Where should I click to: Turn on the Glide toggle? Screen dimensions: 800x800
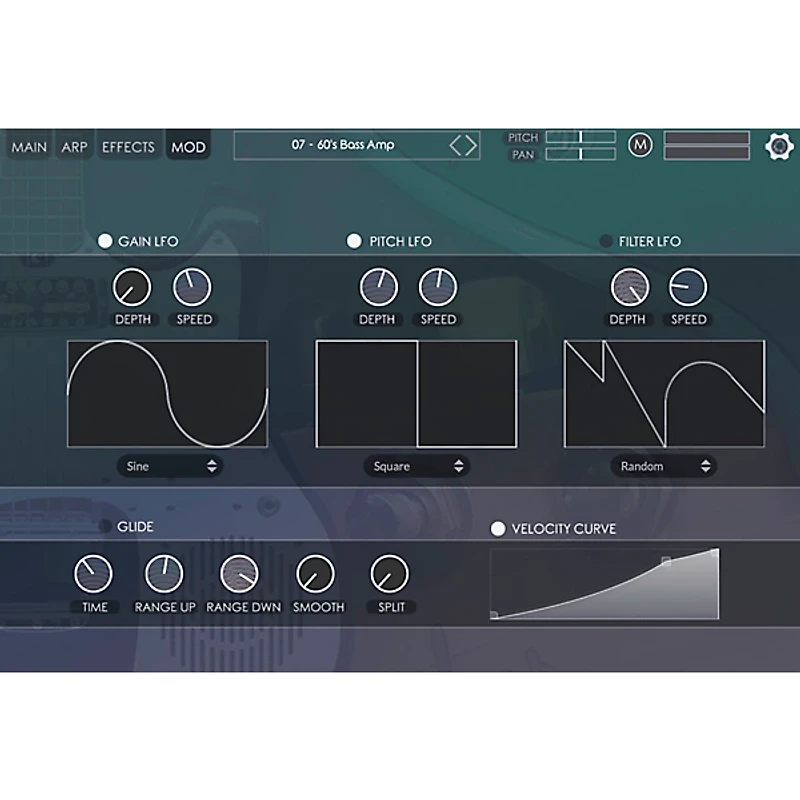coord(105,526)
